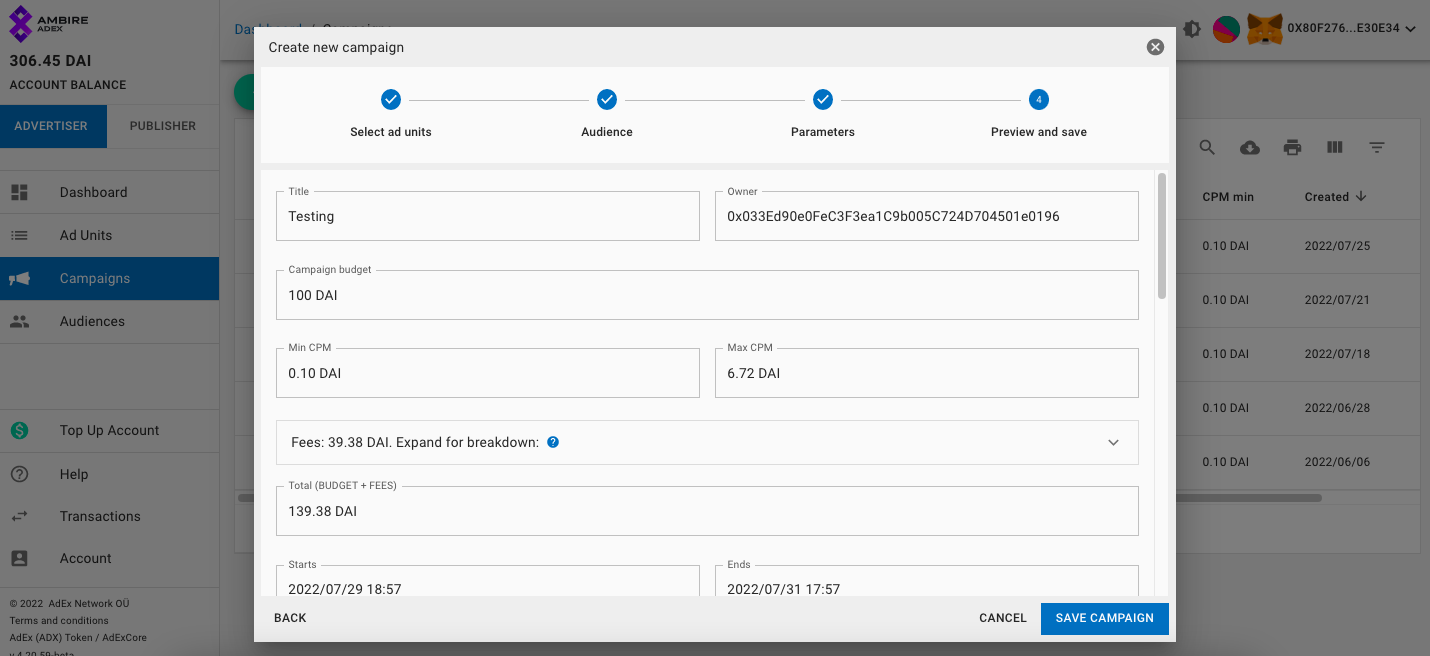The height and width of the screenshot is (656, 1430).
Task: Click the Parameters step checkmark icon
Action: pos(823,100)
